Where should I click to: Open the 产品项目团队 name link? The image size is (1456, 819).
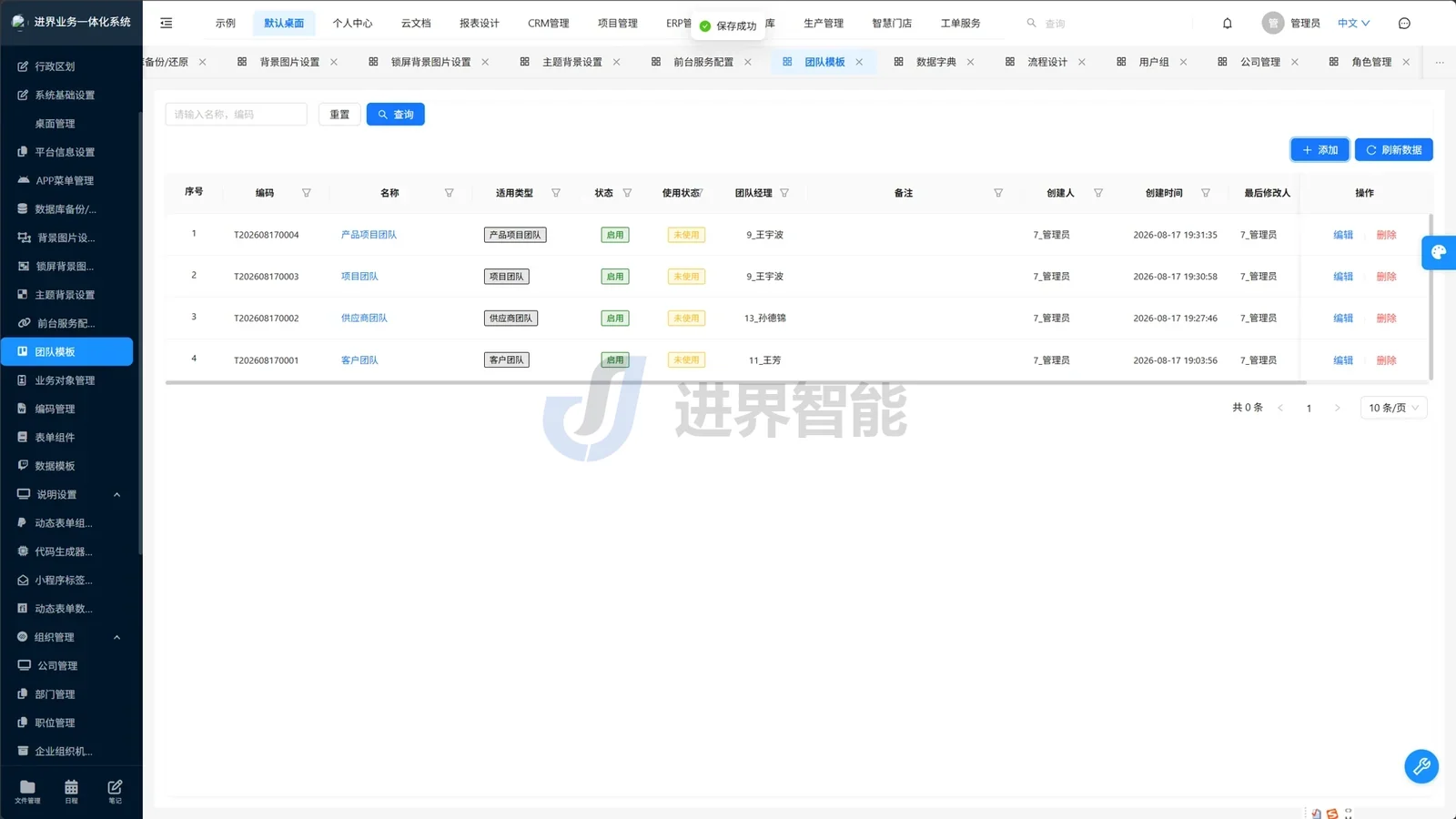369,235
